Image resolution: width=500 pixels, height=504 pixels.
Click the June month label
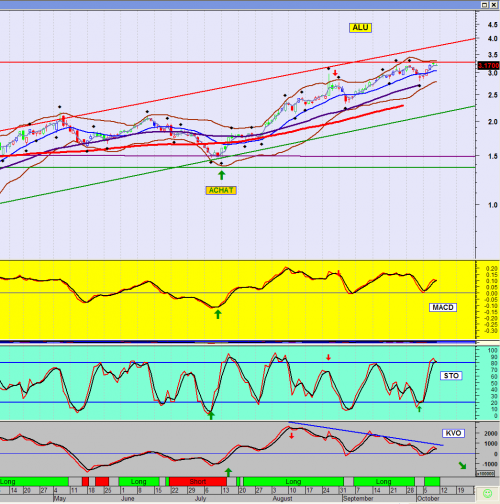tap(128, 499)
